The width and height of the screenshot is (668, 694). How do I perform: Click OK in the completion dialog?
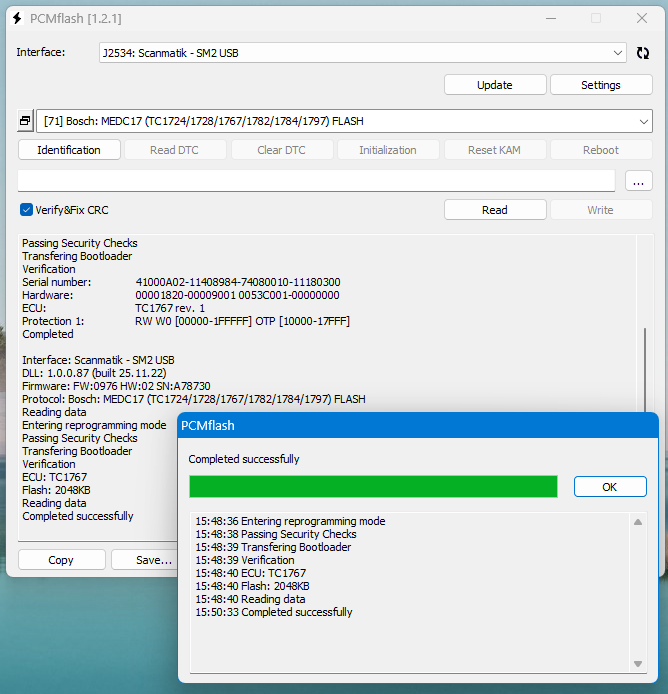[x=610, y=487]
